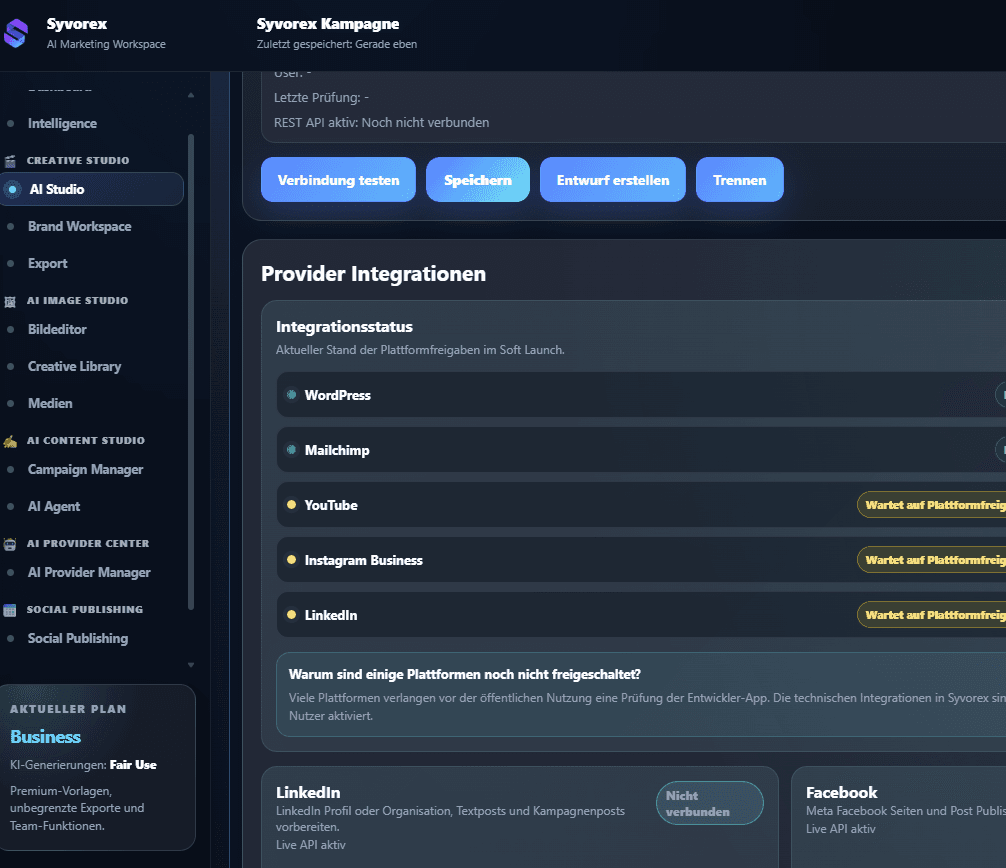This screenshot has width=1006, height=868.
Task: Open AI Provider Manager
Action: (89, 573)
